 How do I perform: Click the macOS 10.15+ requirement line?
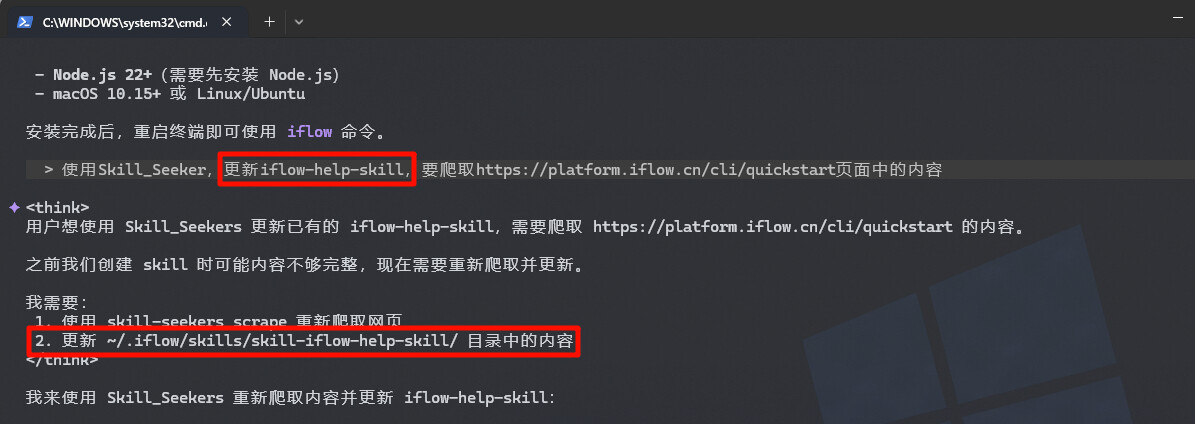tap(170, 94)
